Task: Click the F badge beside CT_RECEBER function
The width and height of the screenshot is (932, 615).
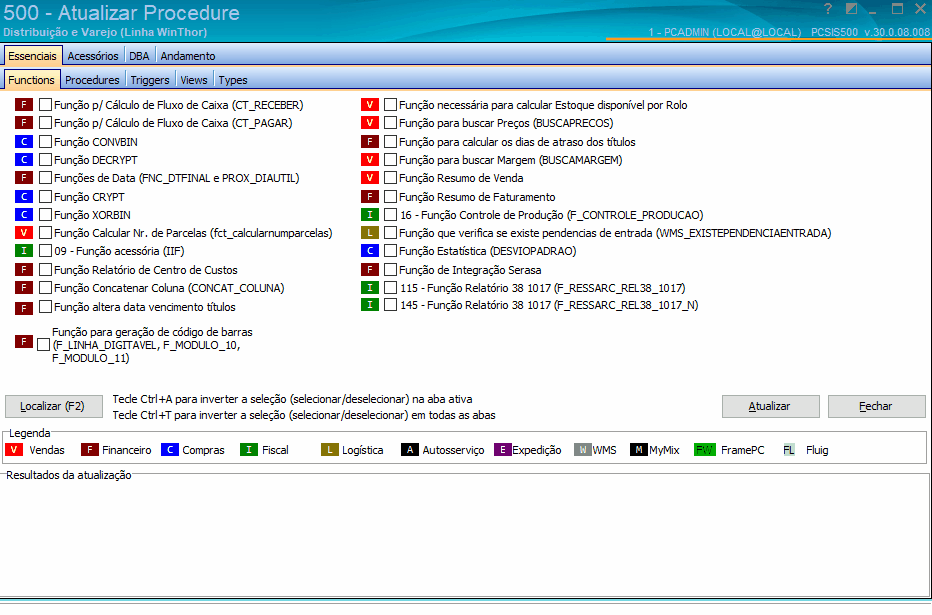Action: point(24,105)
